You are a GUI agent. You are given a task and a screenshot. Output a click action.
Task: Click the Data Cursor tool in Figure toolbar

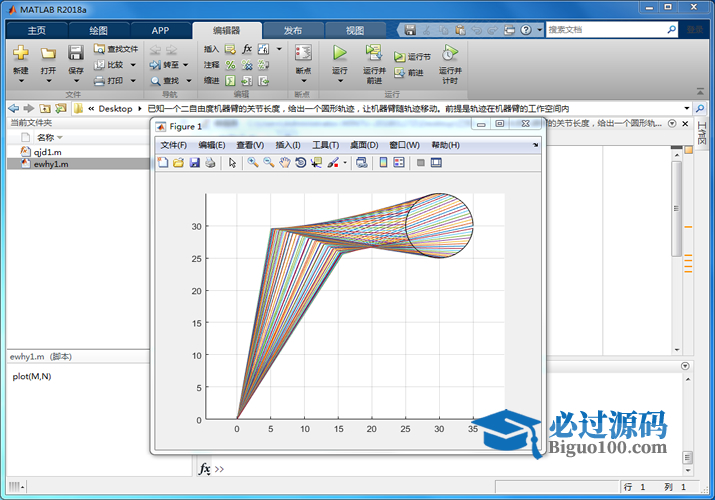tap(317, 163)
